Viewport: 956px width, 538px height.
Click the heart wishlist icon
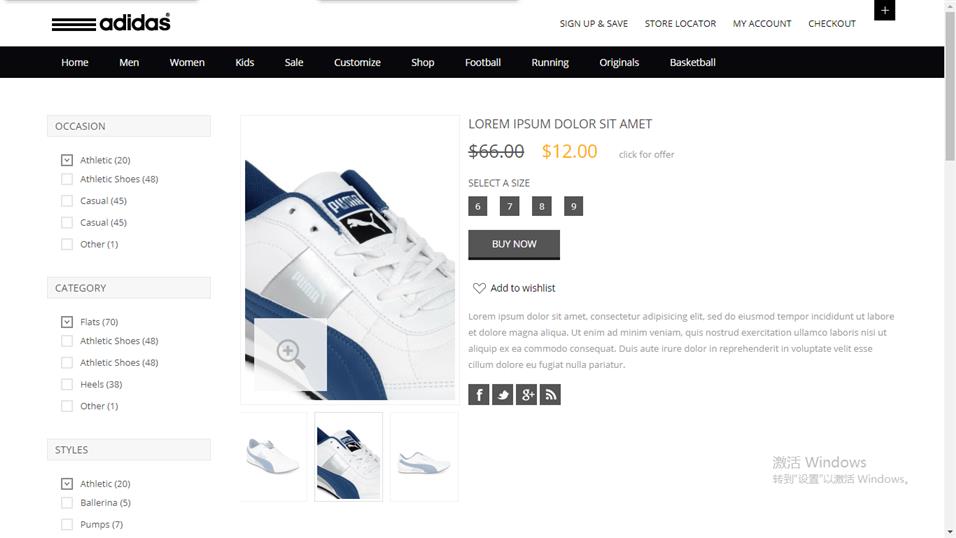click(x=479, y=288)
